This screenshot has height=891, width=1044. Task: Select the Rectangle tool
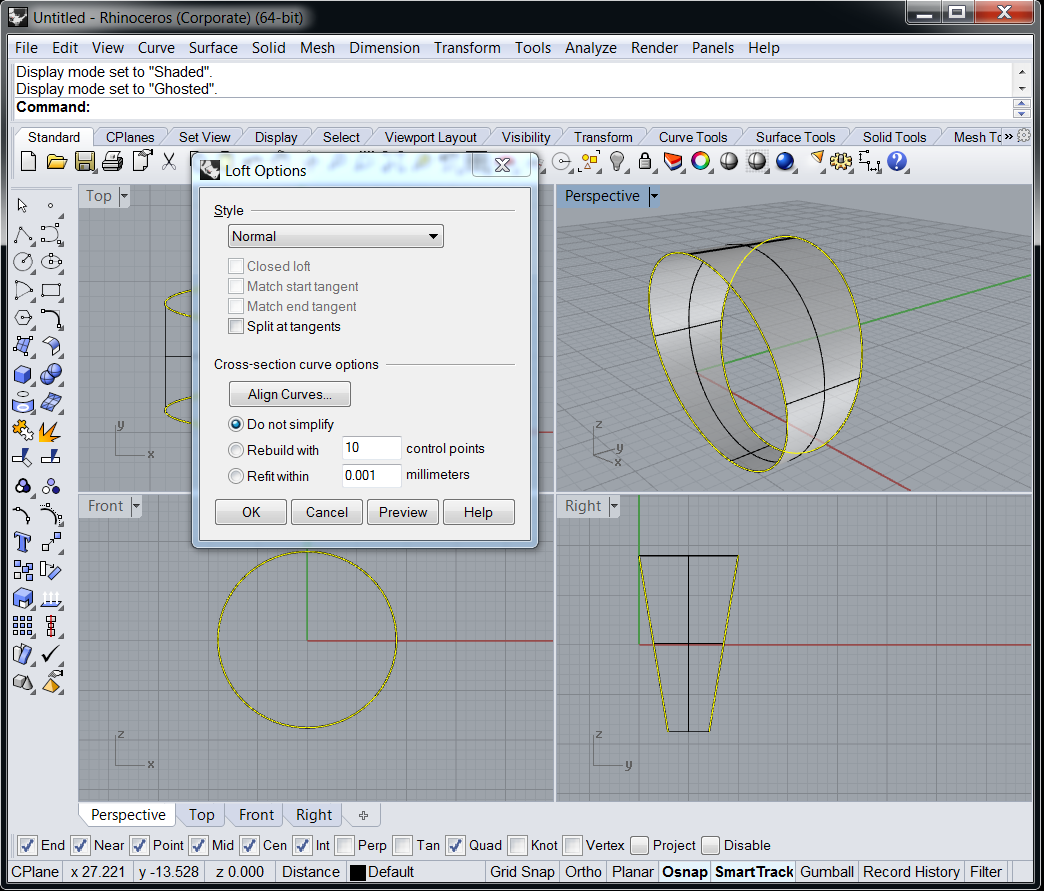pos(51,290)
